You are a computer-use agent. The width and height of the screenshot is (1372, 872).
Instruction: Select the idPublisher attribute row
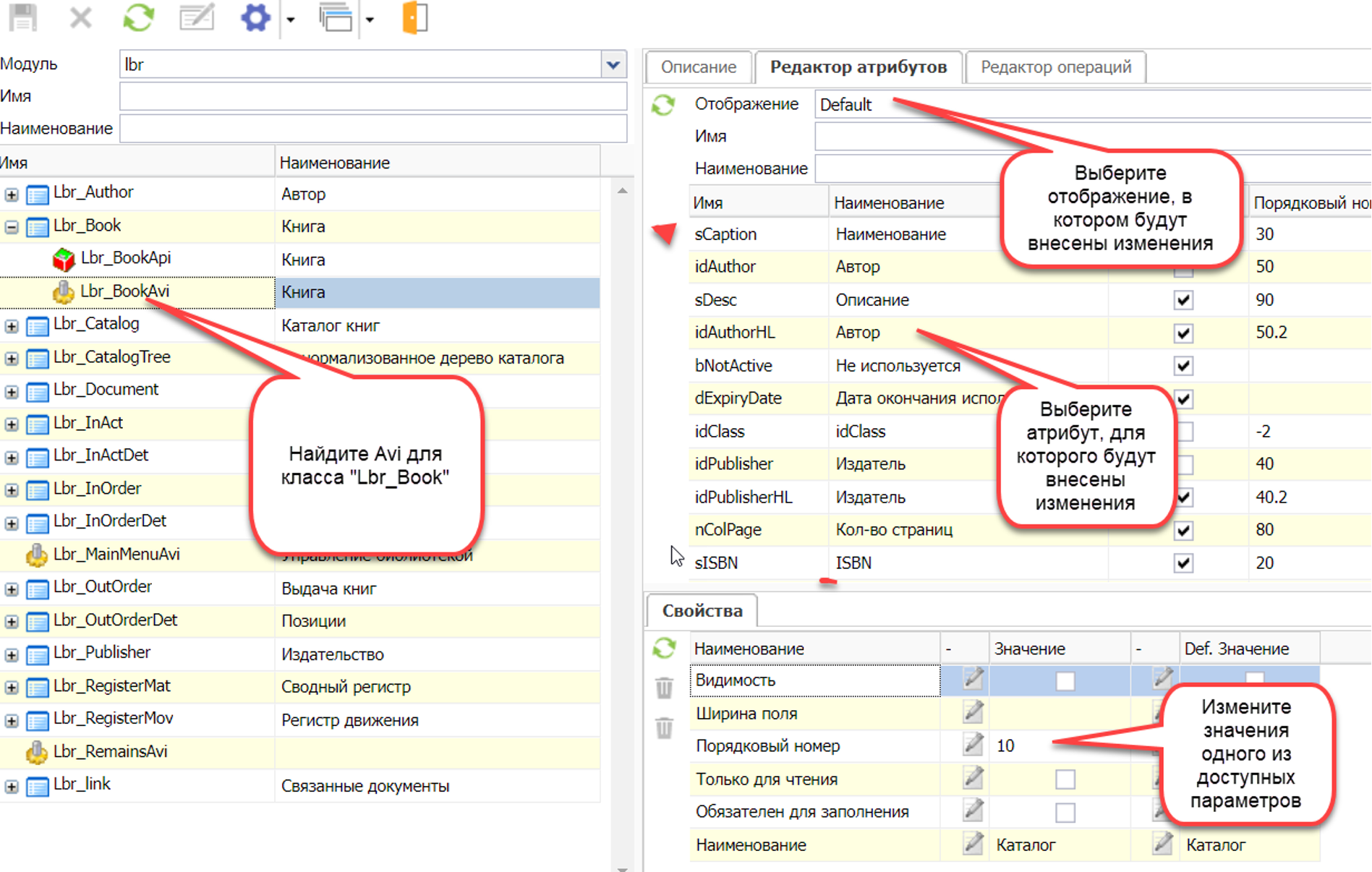pos(733,464)
